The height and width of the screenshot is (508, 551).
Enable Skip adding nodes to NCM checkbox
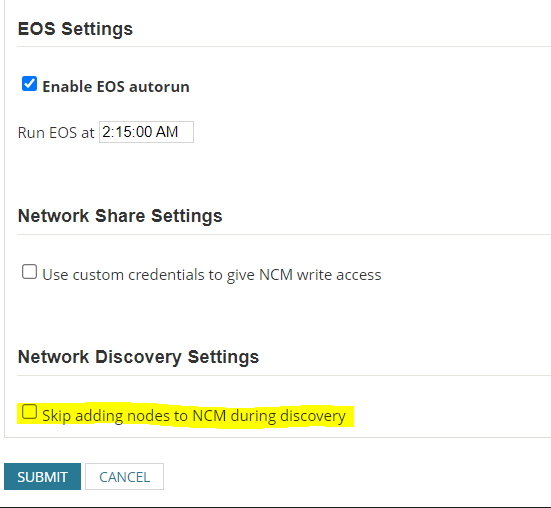[29, 412]
